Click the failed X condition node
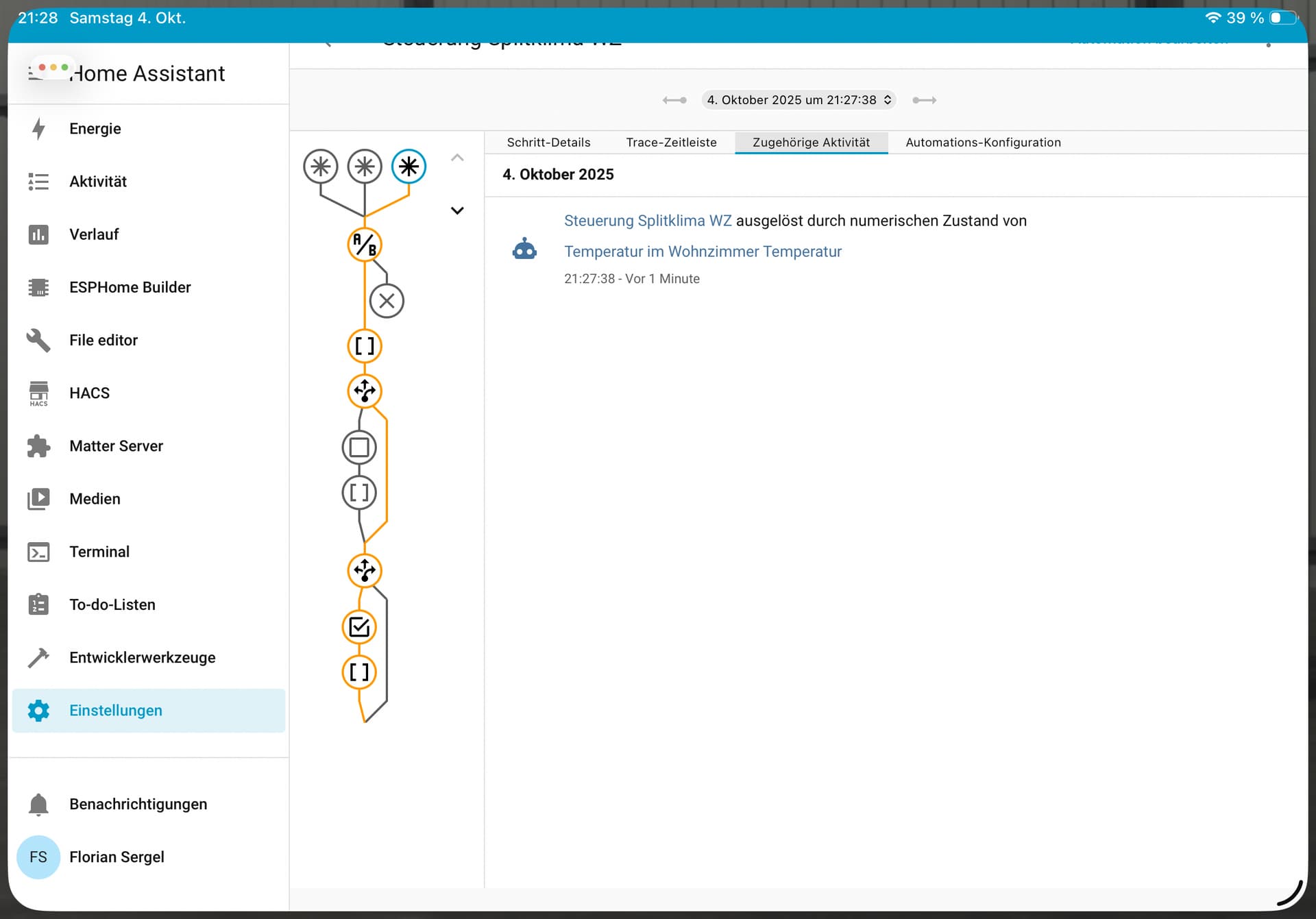This screenshot has height=919, width=1316. click(387, 301)
